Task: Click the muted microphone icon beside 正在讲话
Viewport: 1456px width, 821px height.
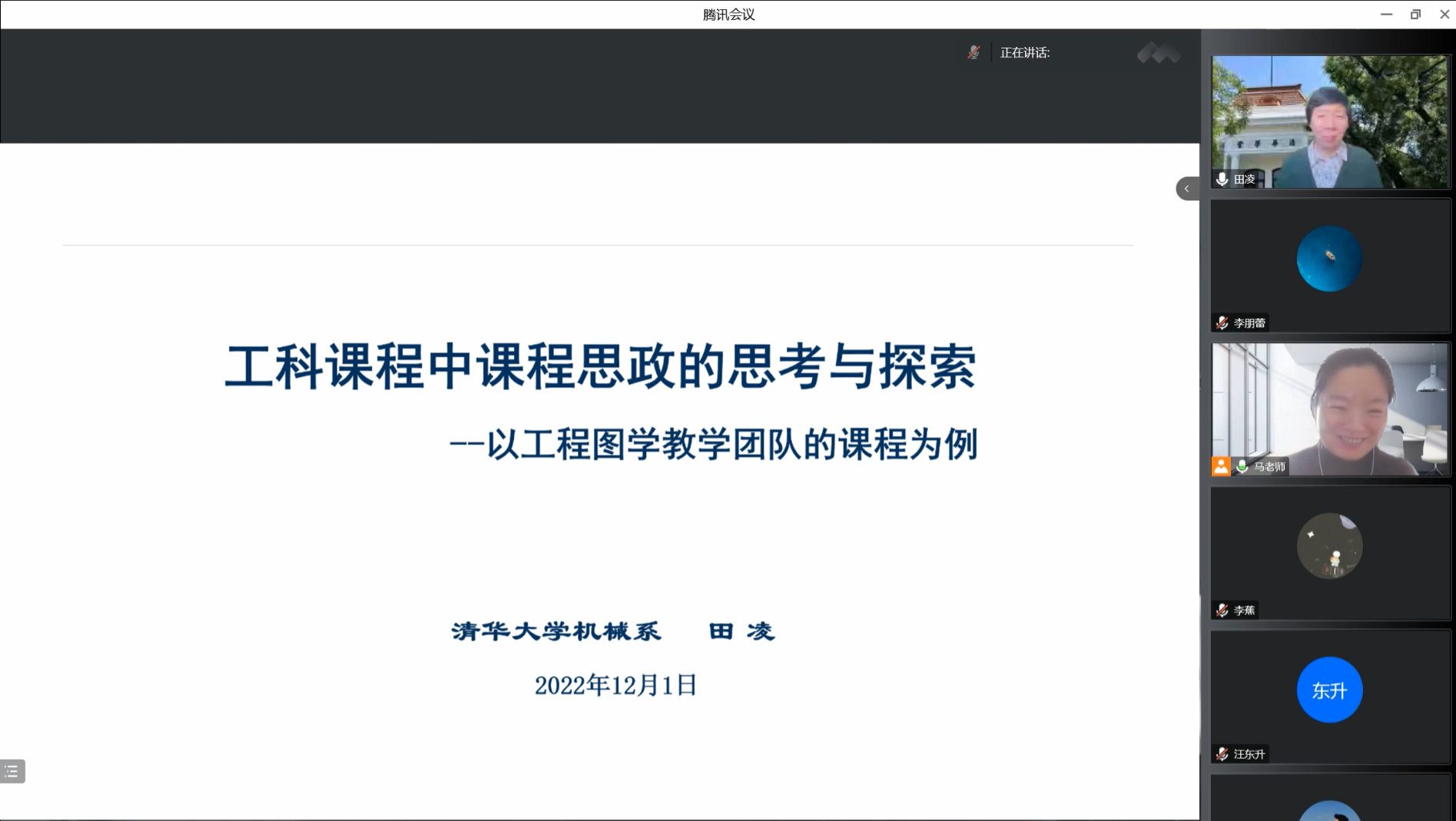Action: (973, 52)
